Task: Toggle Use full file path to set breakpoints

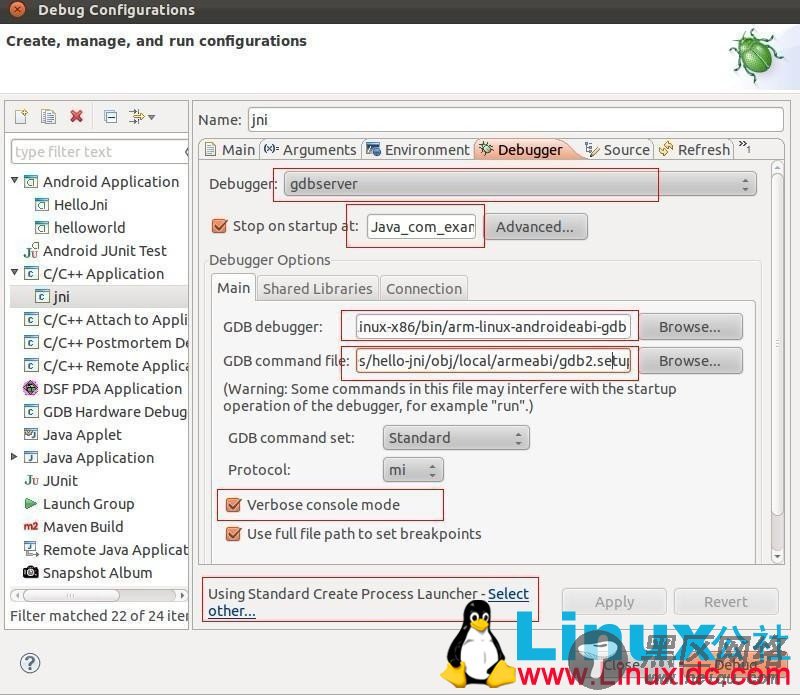Action: pyautogui.click(x=234, y=534)
